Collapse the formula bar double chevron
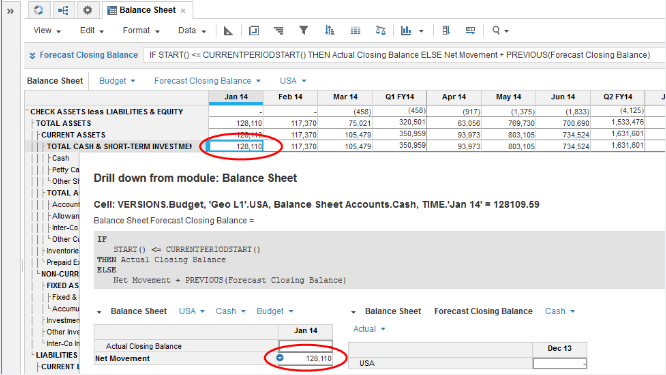This screenshot has width=666, height=375. click(32, 55)
